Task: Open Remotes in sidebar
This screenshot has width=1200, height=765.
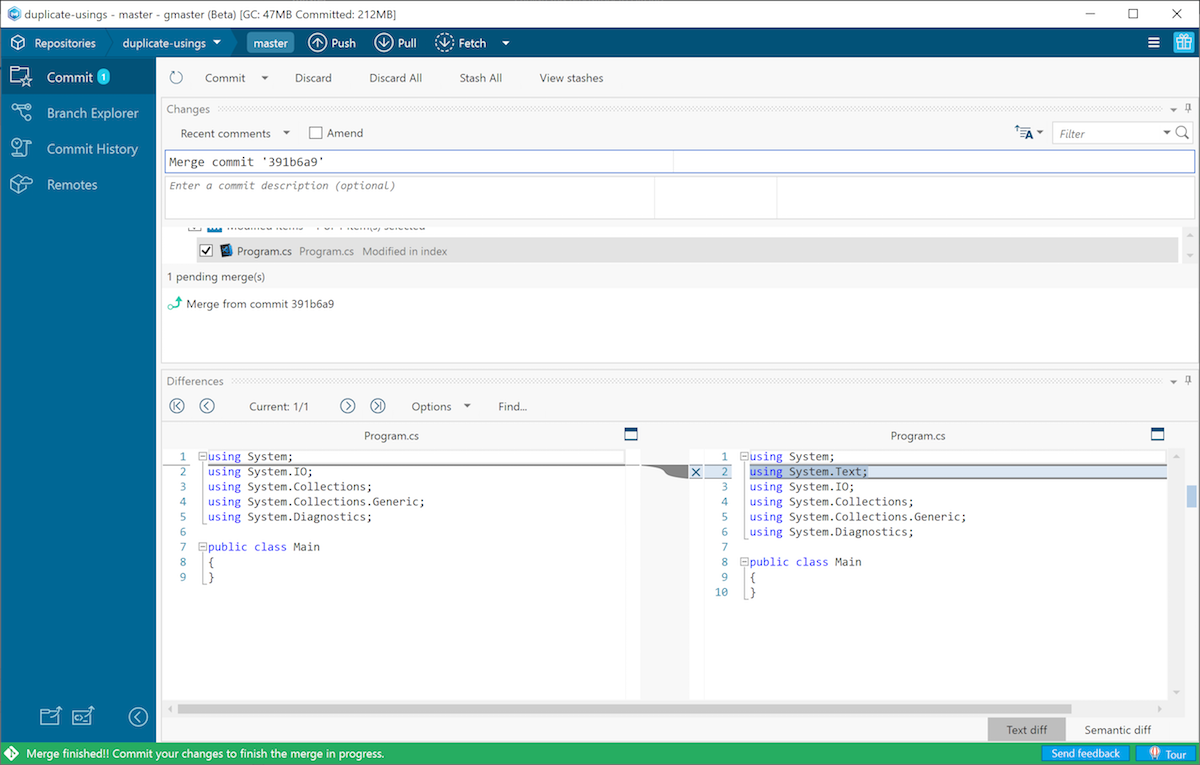Action: click(x=78, y=185)
